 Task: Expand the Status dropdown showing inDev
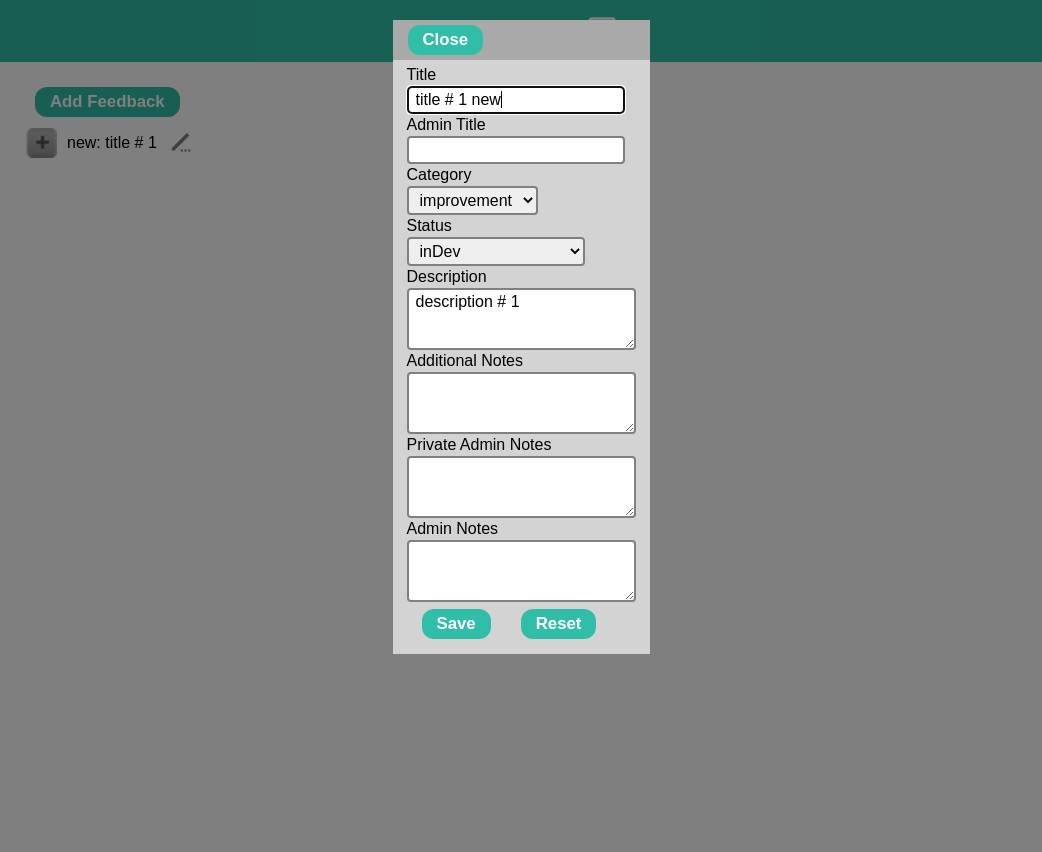tap(495, 252)
